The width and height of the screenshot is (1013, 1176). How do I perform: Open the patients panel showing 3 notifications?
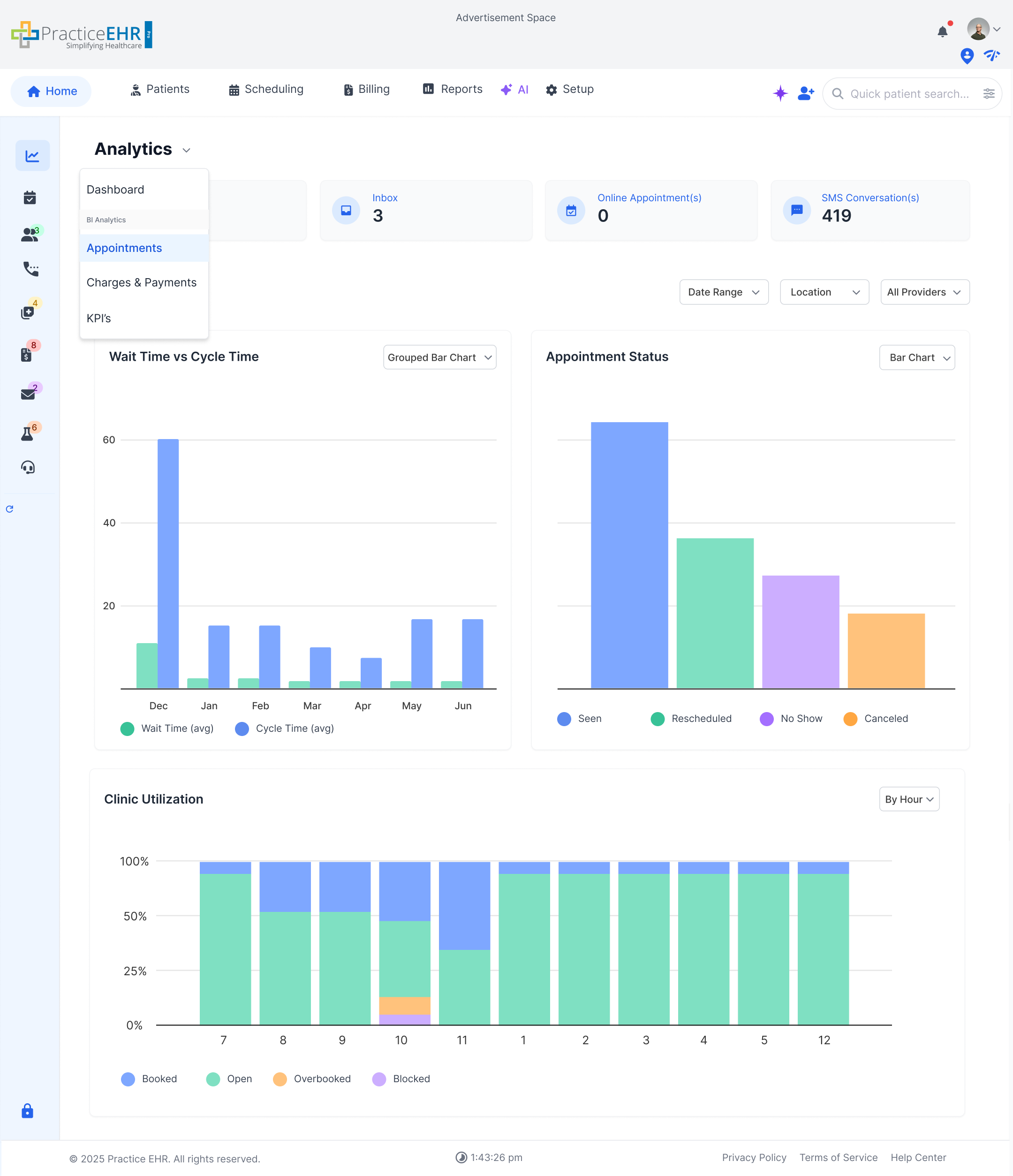(x=29, y=235)
